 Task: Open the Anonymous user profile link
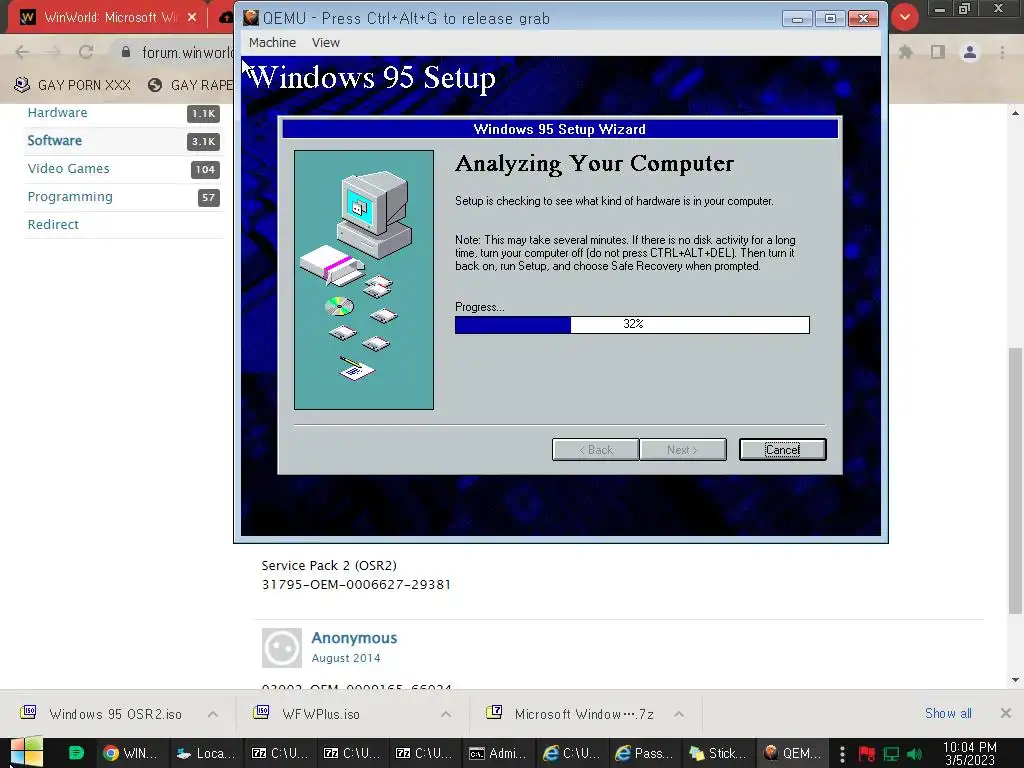coord(354,638)
